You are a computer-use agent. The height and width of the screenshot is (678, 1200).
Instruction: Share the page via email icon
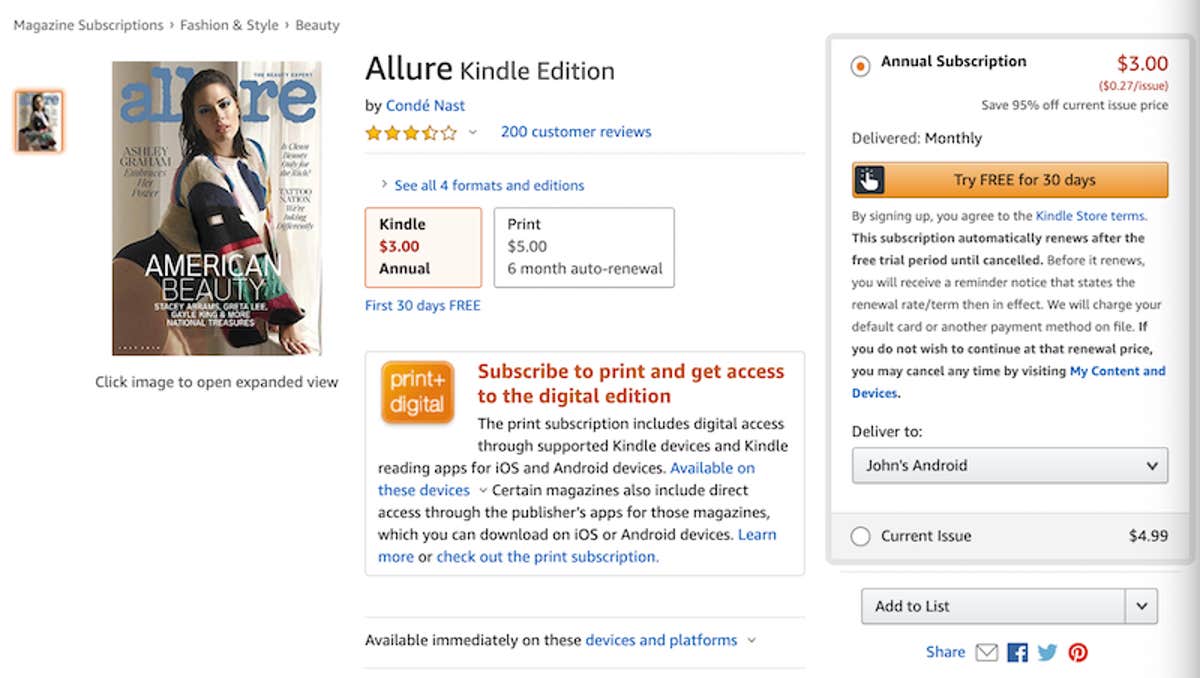click(x=986, y=652)
